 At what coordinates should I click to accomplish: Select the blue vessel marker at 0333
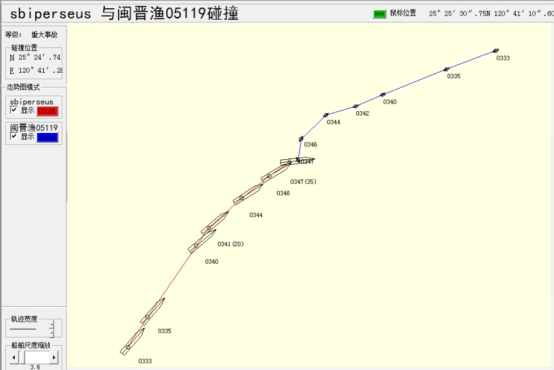pos(496,51)
